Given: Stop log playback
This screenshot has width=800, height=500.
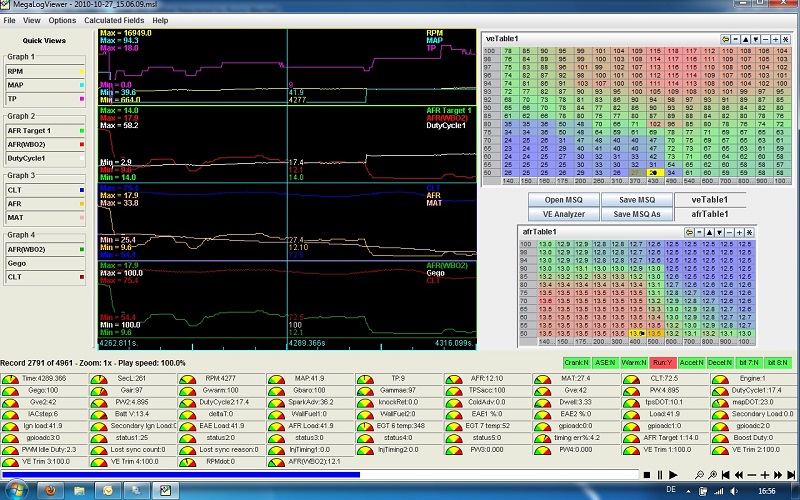Looking at the screenshot, I should 647,475.
